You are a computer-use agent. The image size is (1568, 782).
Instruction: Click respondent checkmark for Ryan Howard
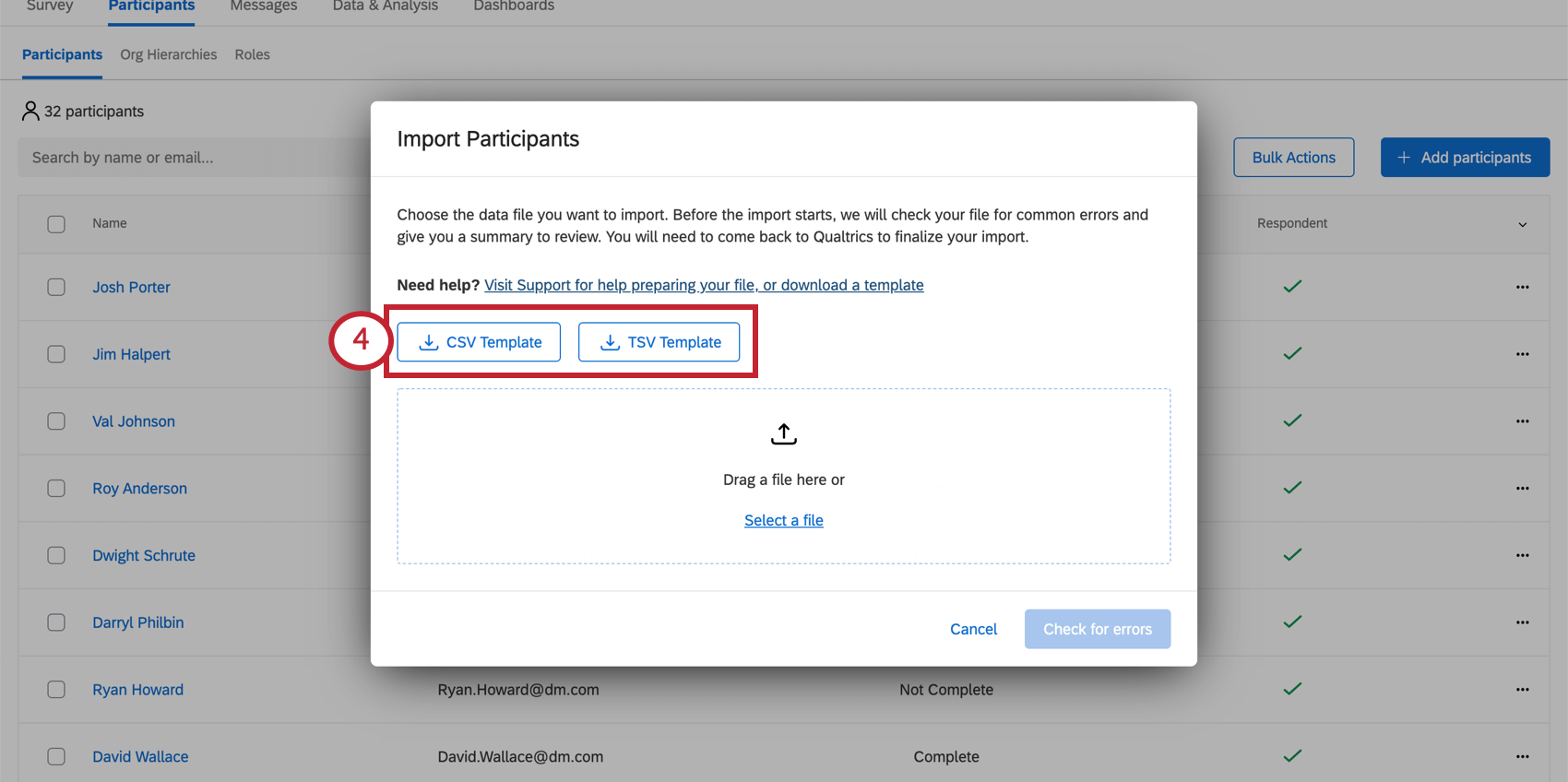tap(1292, 689)
